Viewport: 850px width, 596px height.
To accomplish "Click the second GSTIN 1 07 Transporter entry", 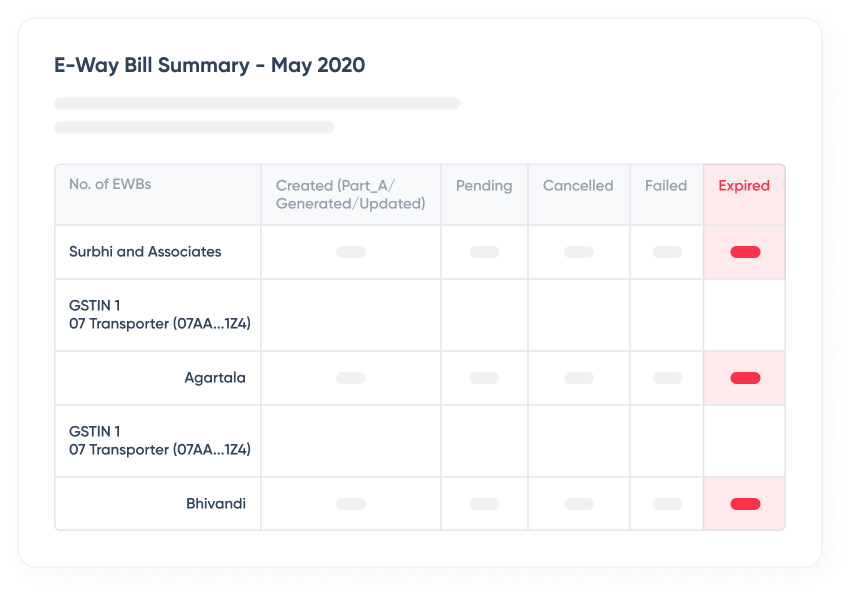I will 160,441.
